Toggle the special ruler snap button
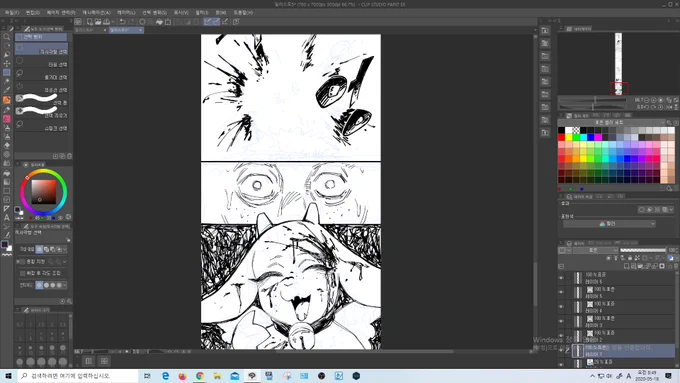The image size is (680, 383). coord(216,21)
